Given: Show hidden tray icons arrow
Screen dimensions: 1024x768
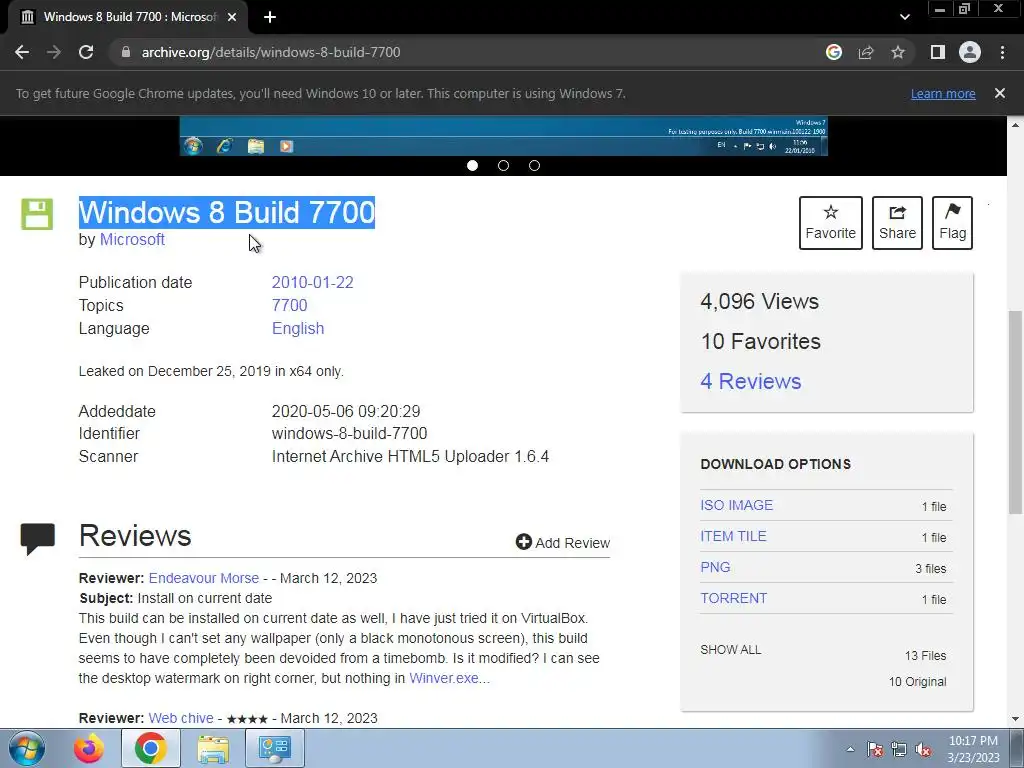Looking at the screenshot, I should 850,749.
